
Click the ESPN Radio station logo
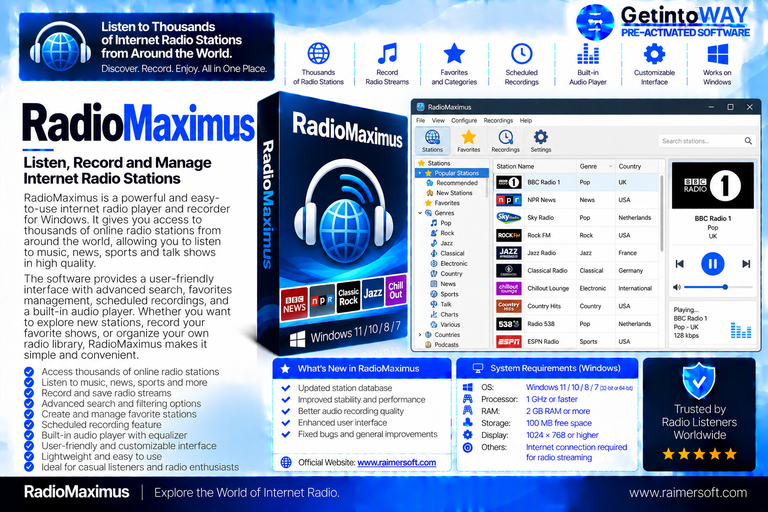(508, 341)
